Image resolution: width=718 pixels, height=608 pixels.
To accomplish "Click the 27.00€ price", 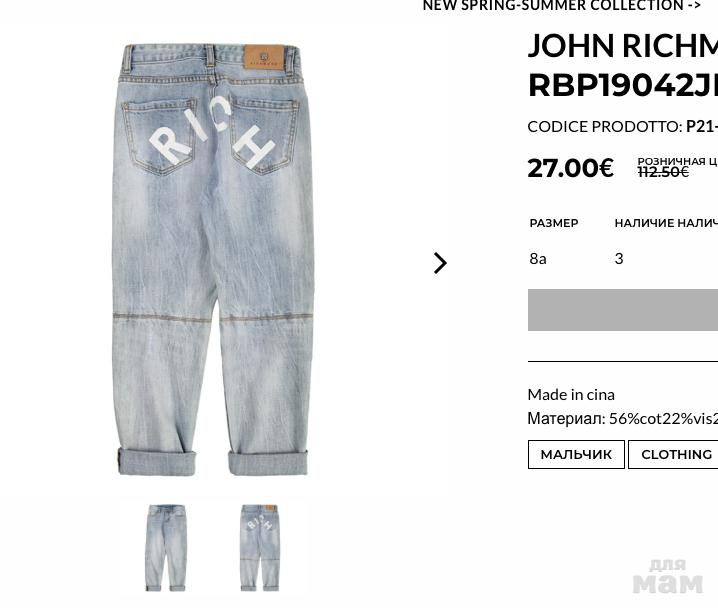I will (x=571, y=168).
